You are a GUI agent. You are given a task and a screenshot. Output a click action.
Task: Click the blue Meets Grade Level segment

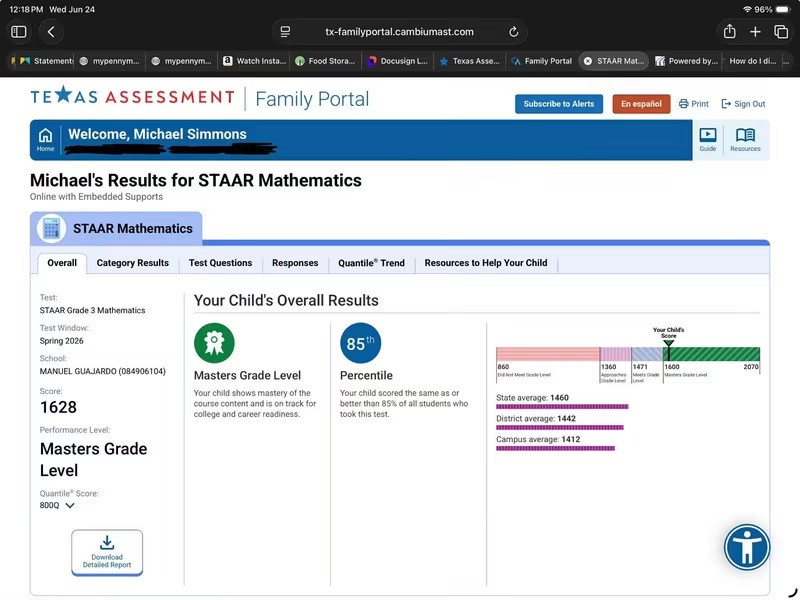[647, 354]
